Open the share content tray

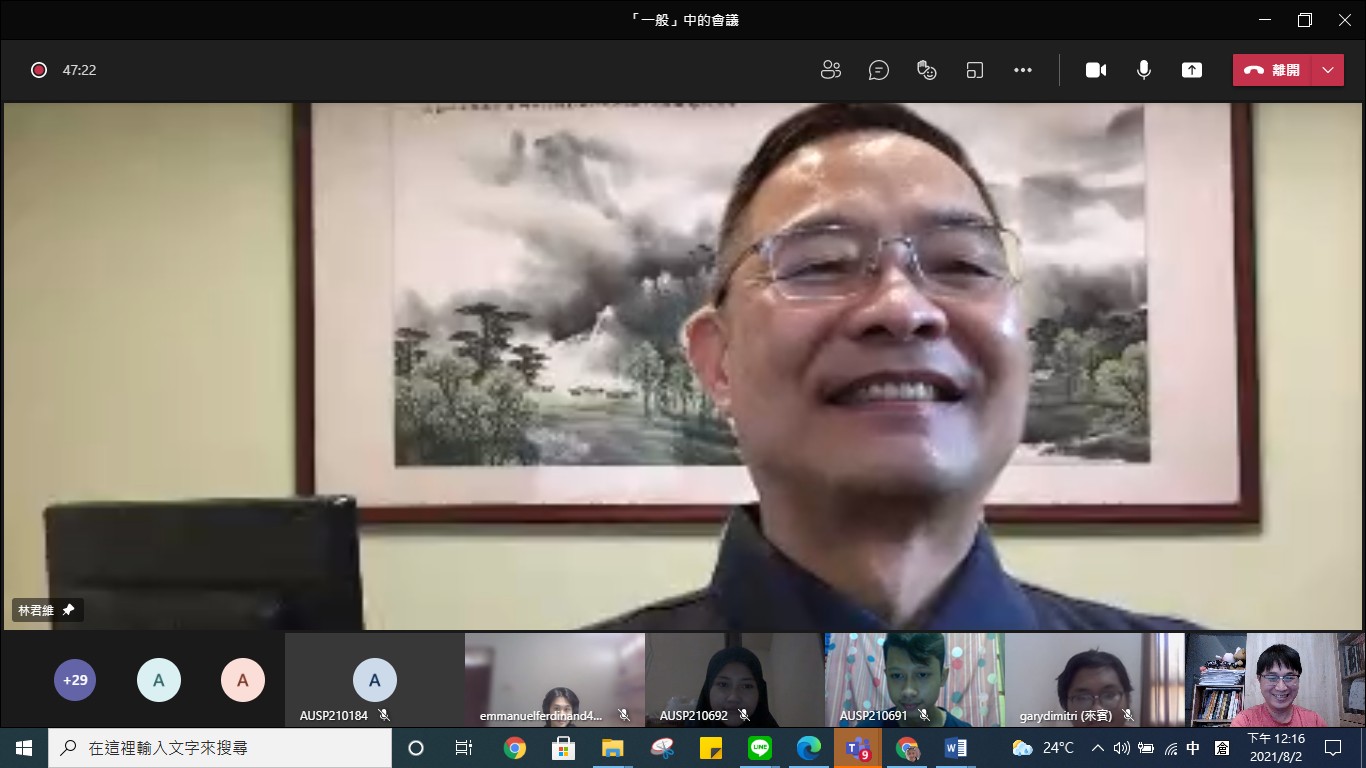tap(1192, 70)
